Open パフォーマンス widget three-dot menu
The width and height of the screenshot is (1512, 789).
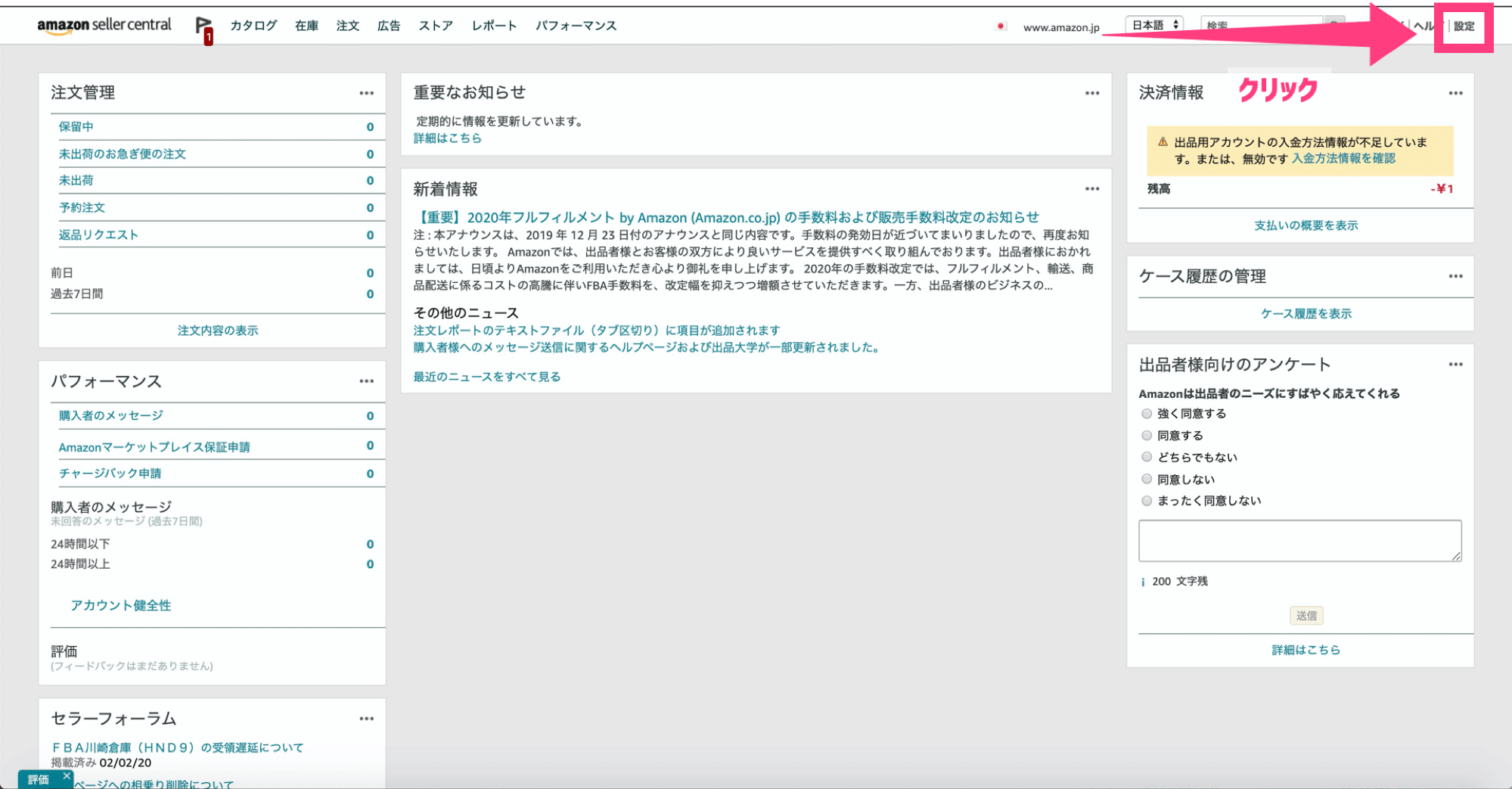(367, 381)
